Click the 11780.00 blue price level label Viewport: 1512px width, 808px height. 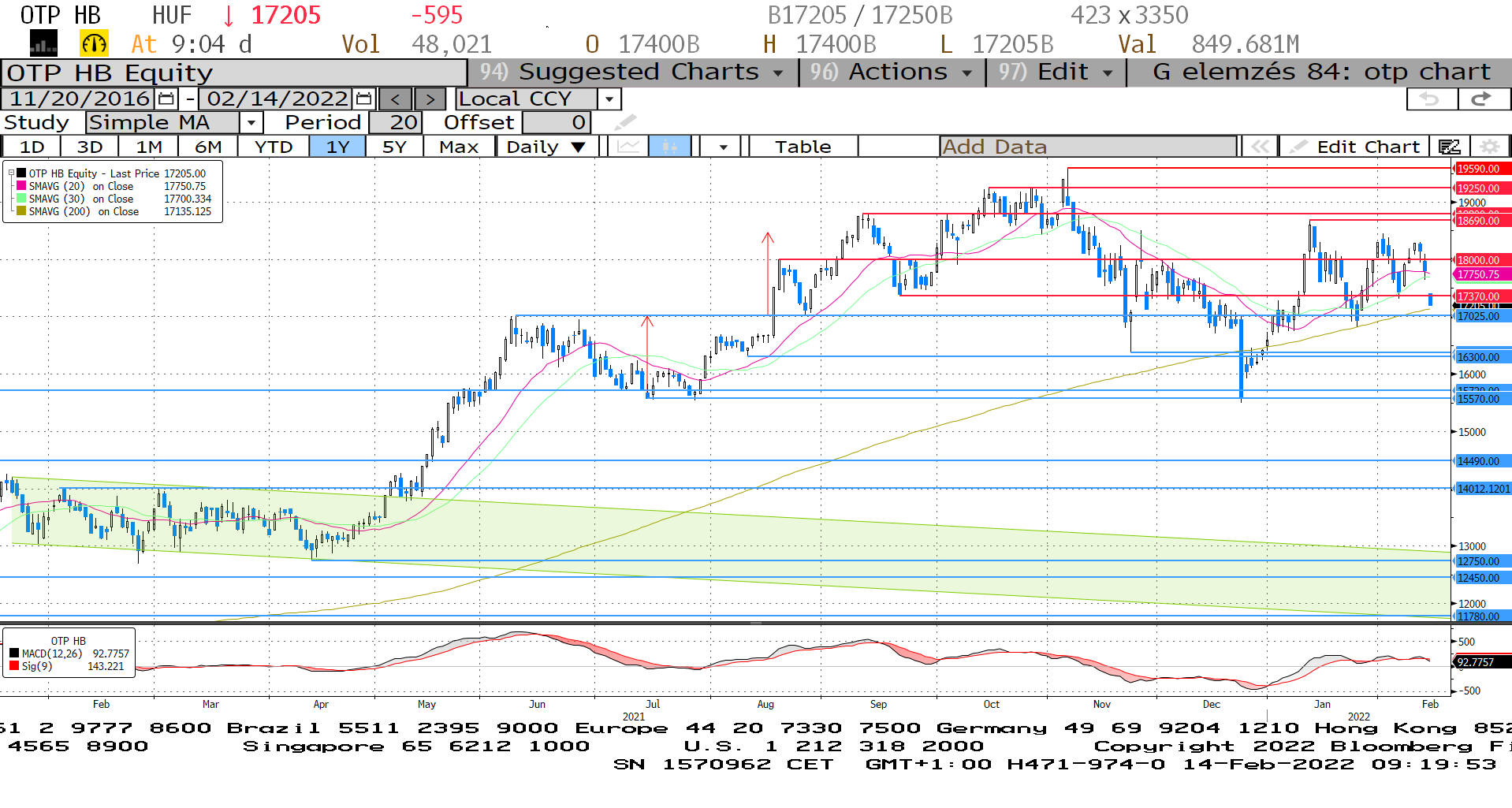1482,616
